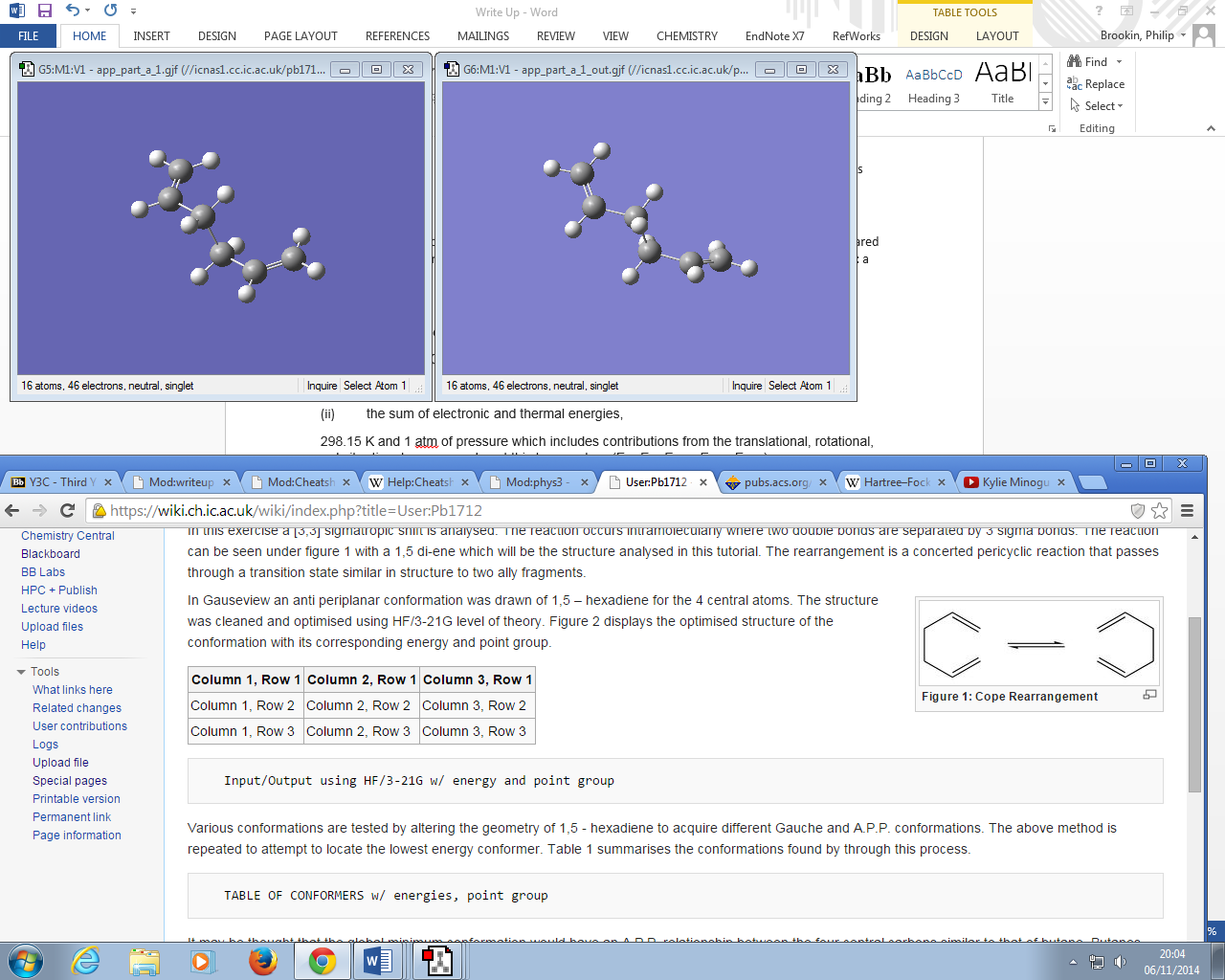Switch to the pubs.acs.org browser tab
1225x980 pixels.
coord(775,482)
